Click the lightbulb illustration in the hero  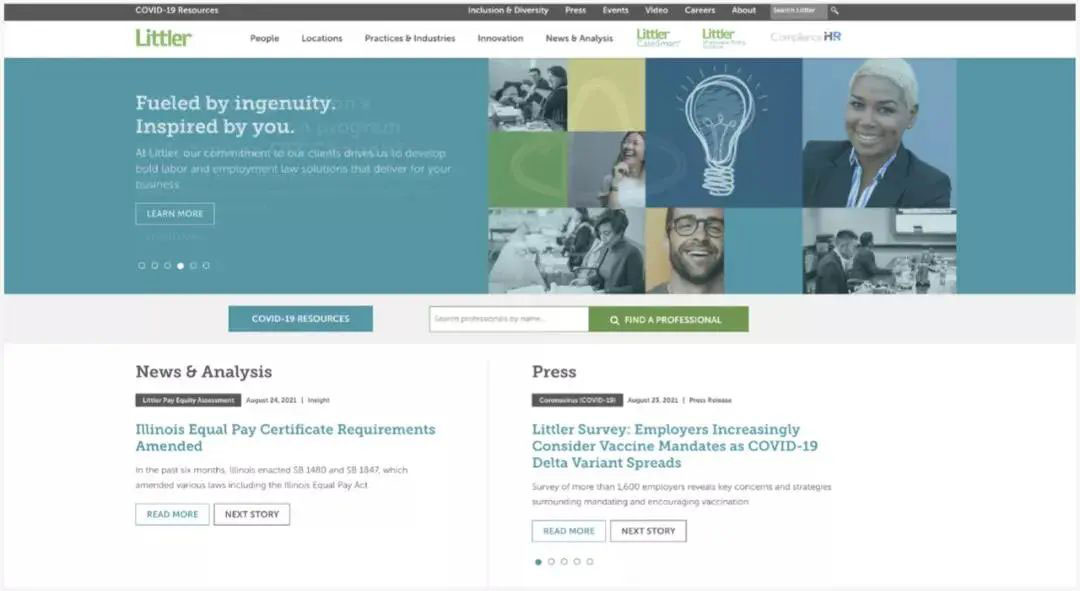[723, 132]
